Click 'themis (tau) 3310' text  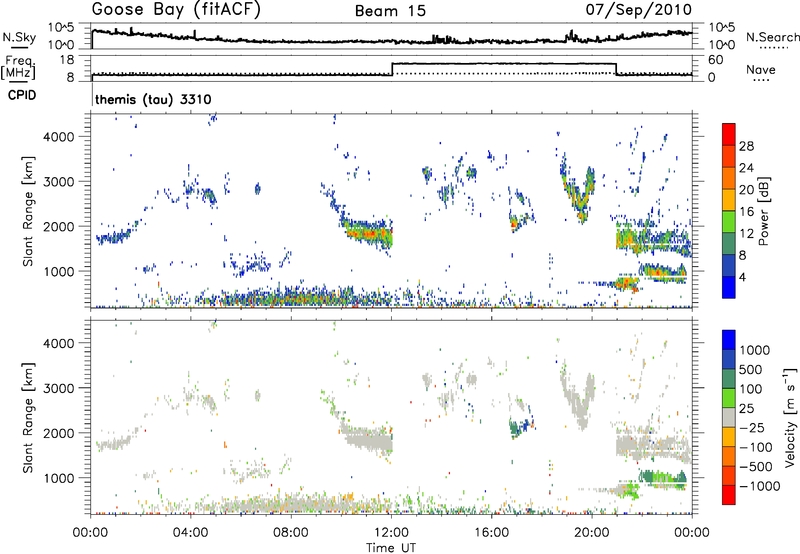point(153,99)
